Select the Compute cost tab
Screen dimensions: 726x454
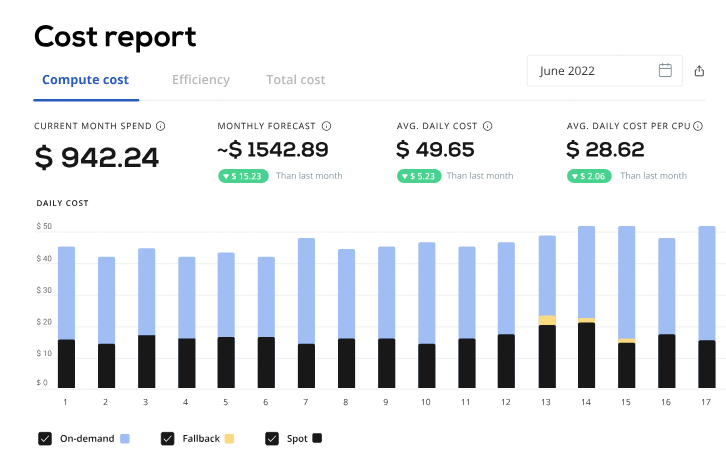coord(85,80)
